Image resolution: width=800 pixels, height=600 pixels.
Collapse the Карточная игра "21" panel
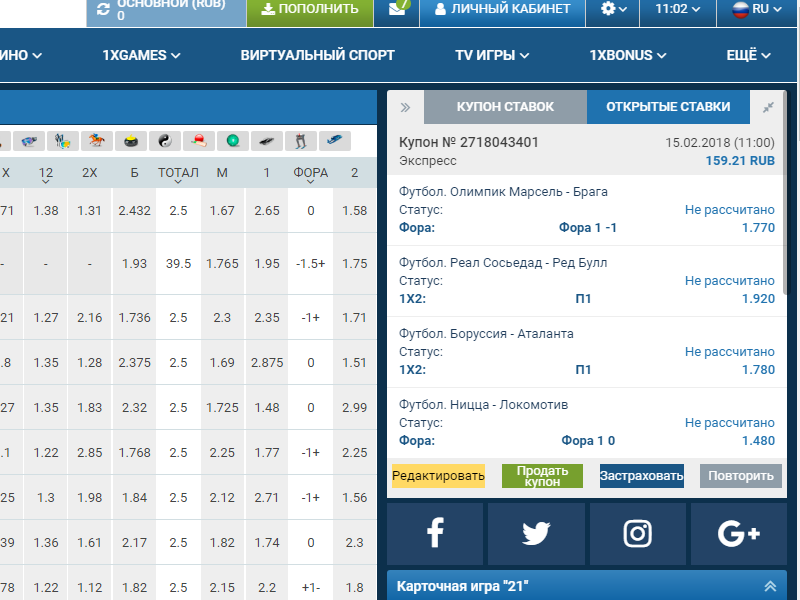770,586
